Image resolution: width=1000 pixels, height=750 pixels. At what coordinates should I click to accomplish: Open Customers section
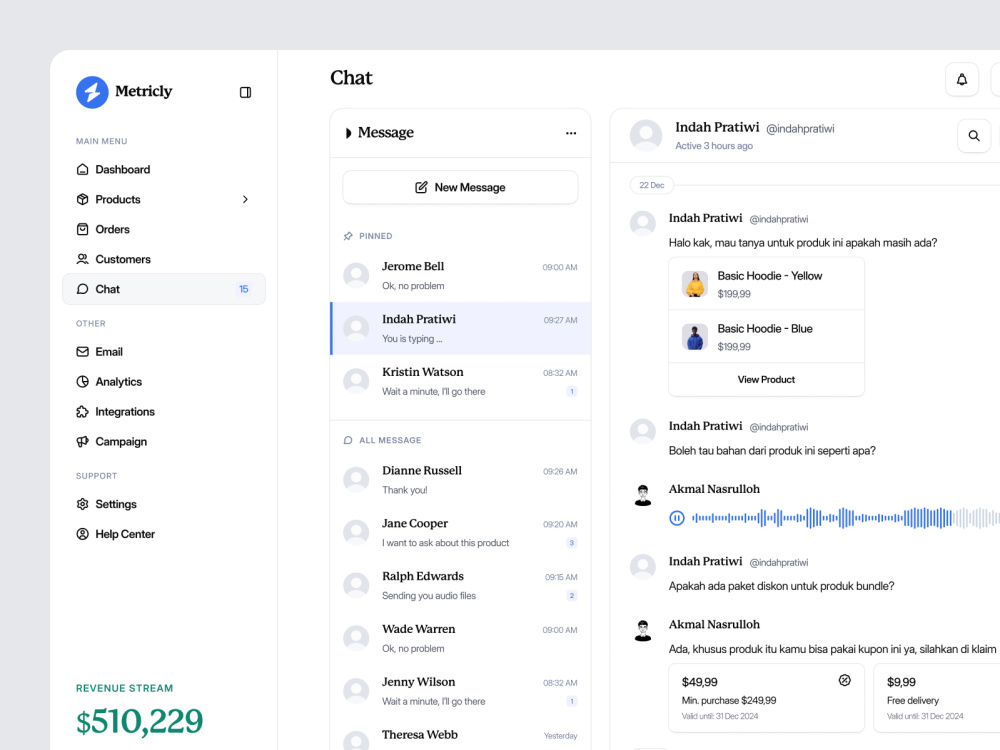coord(164,260)
